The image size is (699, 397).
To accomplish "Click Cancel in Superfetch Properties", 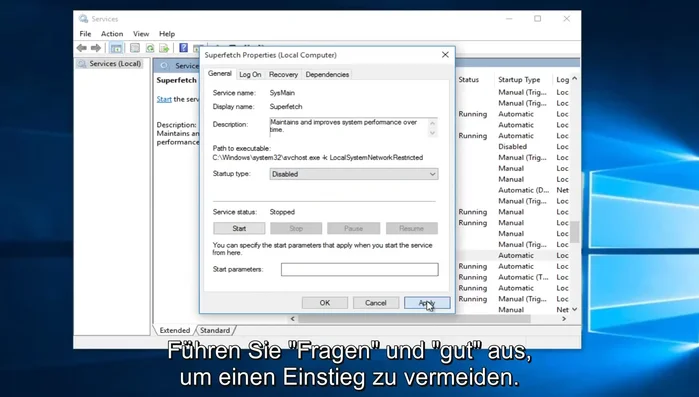I will click(x=376, y=303).
